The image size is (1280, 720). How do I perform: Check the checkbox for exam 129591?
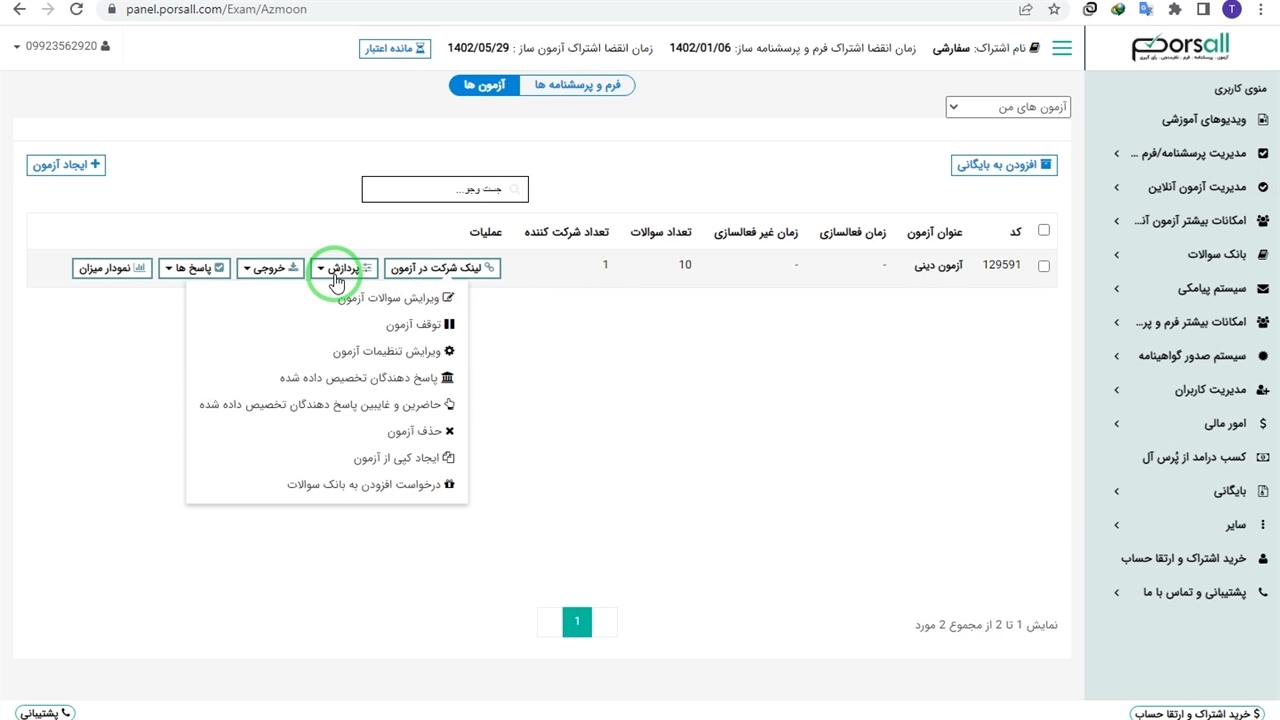[x=1044, y=267]
